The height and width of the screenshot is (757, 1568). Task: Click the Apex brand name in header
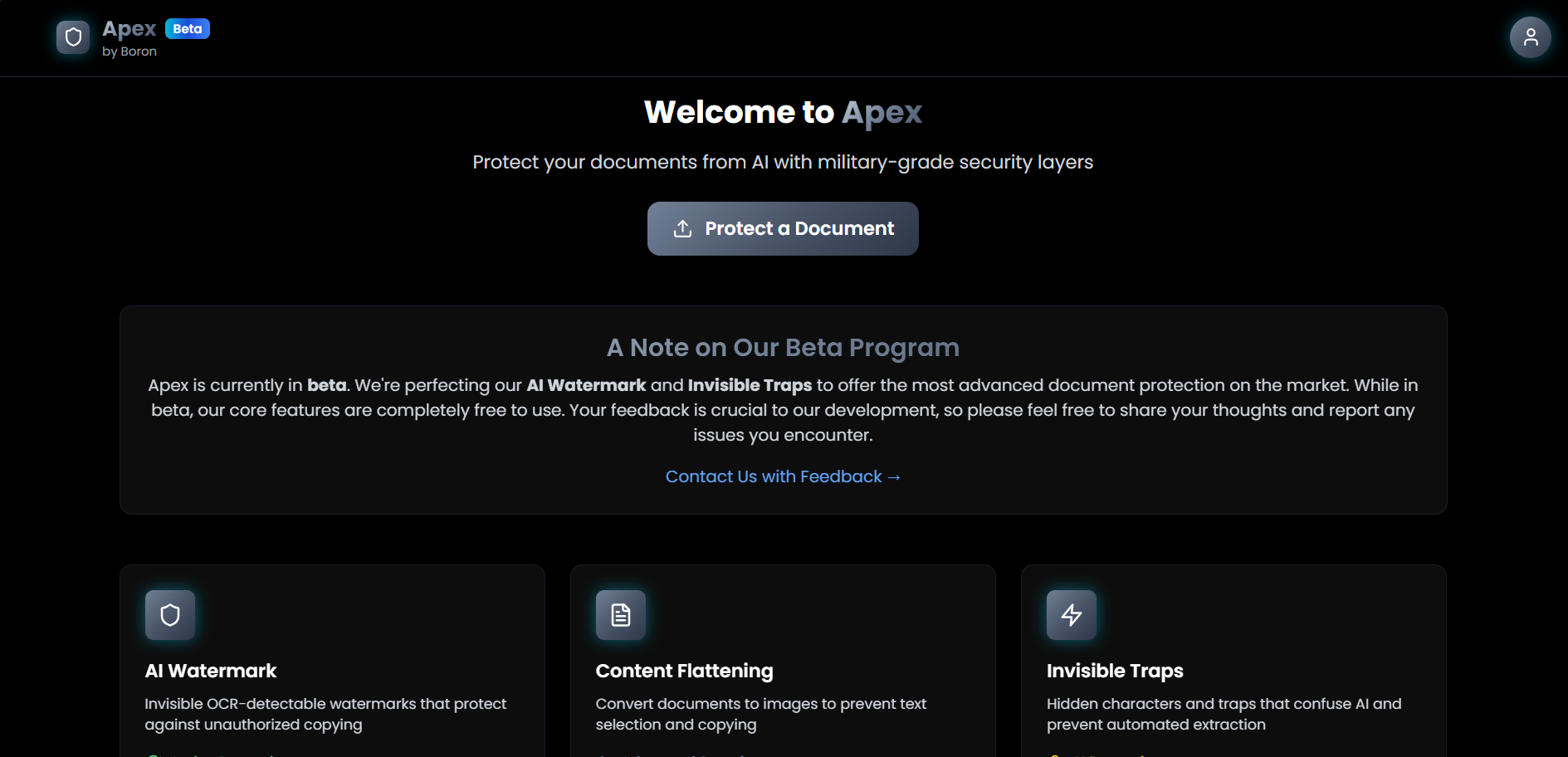coord(129,29)
